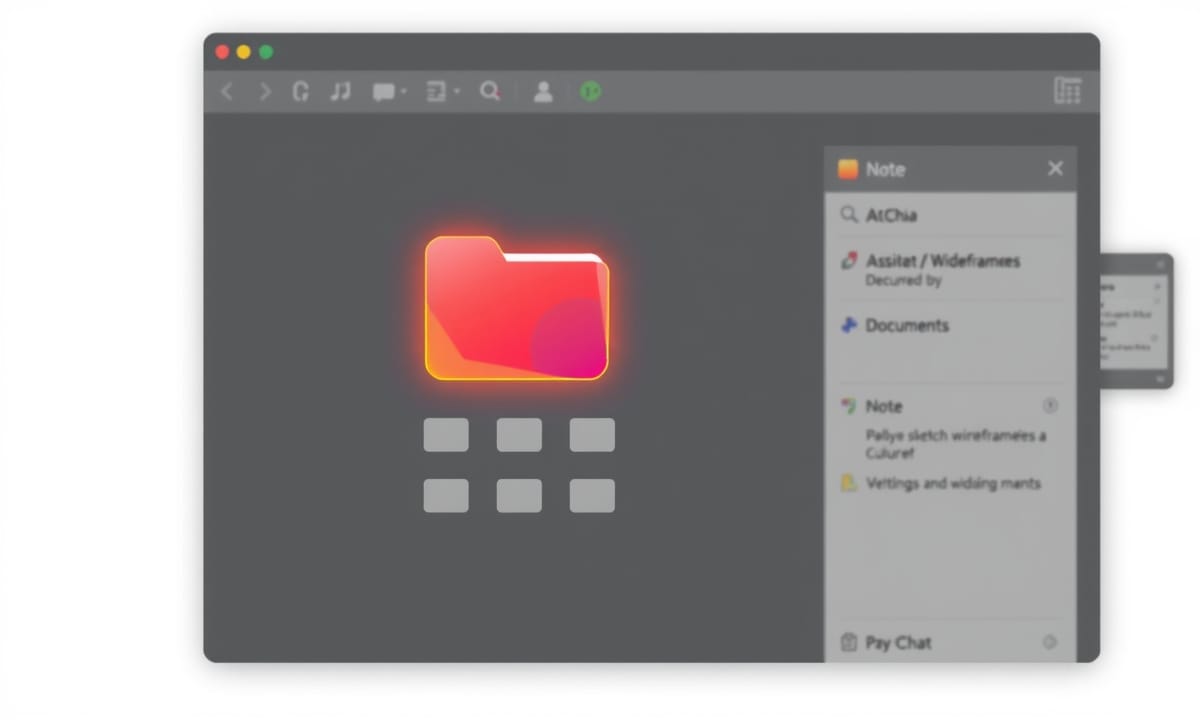Viewport: 1200px width, 720px height.
Task: Click the orange Note icon in panel header
Action: (848, 169)
